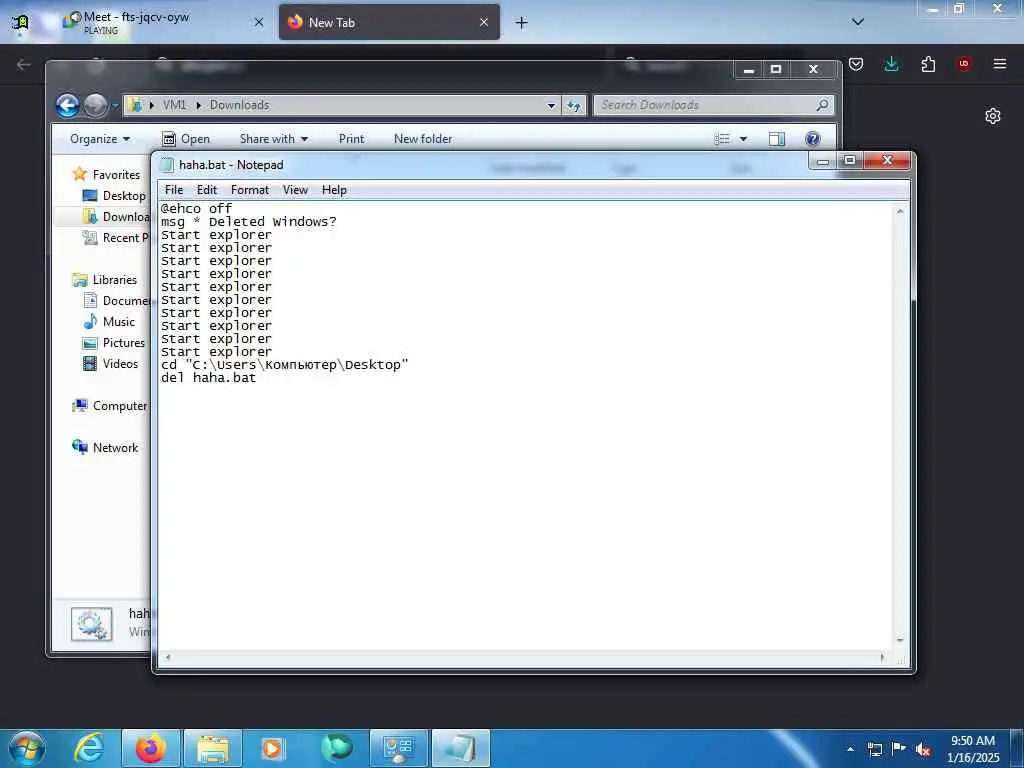This screenshot has width=1024, height=768.
Task: Click Notepad horizontal scrollbar left arrow
Action: [x=167, y=657]
